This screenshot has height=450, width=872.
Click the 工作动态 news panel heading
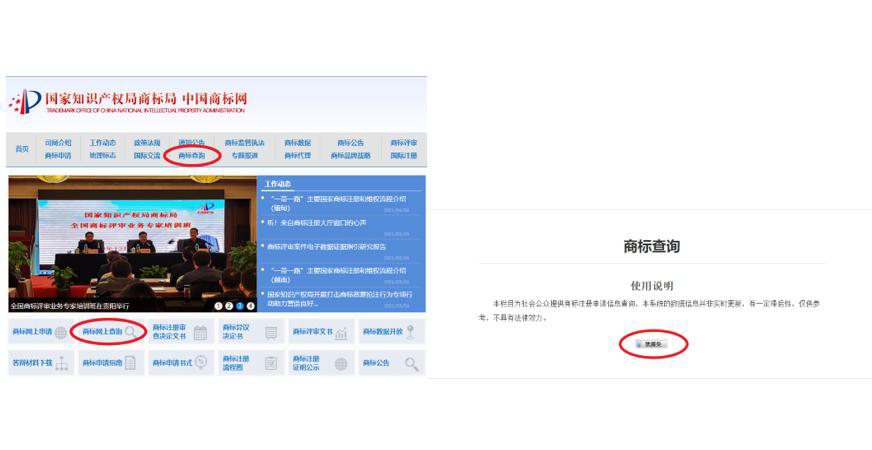pyautogui.click(x=278, y=184)
